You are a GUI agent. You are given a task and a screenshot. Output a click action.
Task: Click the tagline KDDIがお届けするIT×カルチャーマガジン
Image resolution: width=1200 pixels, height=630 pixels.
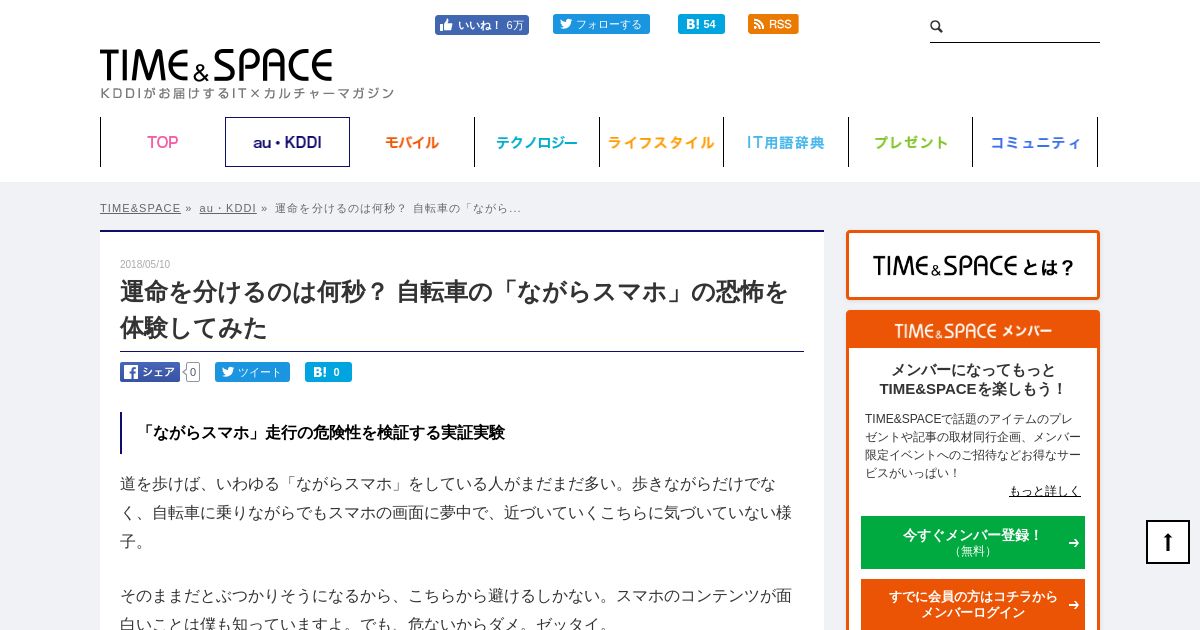pyautogui.click(x=247, y=93)
